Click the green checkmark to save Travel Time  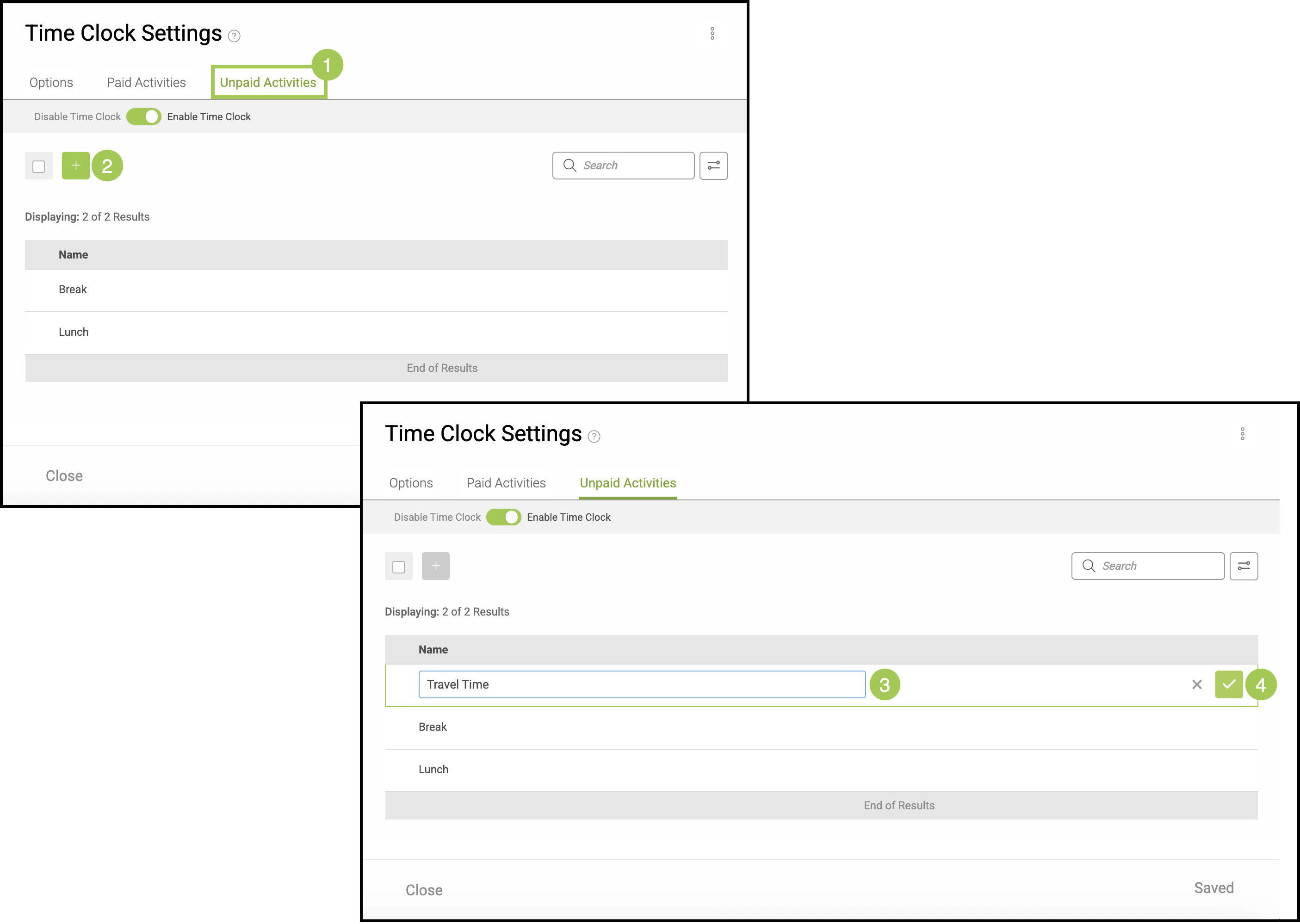[1228, 684]
